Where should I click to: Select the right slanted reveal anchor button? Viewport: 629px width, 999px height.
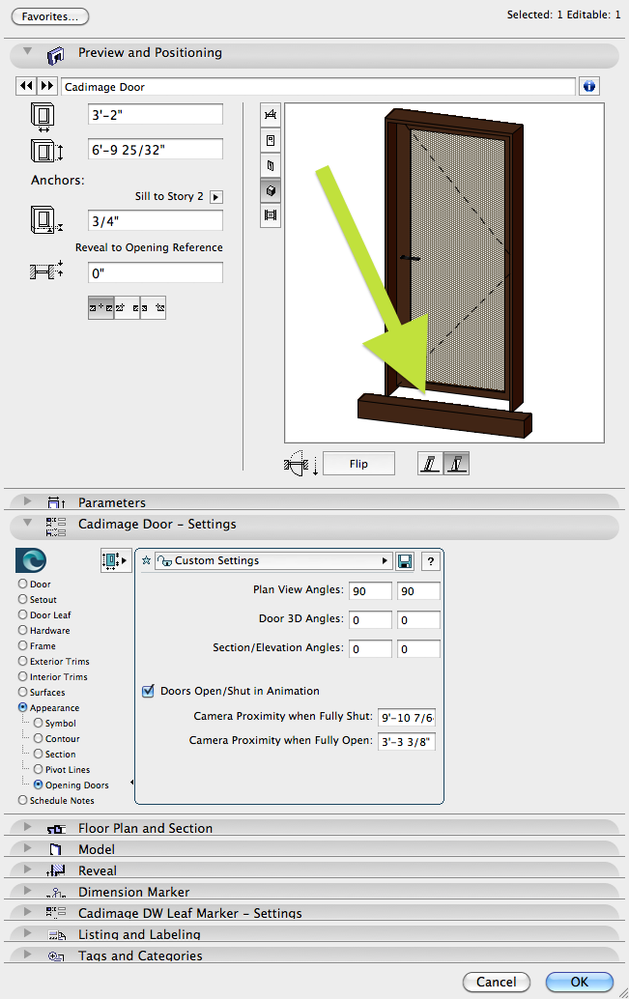(456, 463)
